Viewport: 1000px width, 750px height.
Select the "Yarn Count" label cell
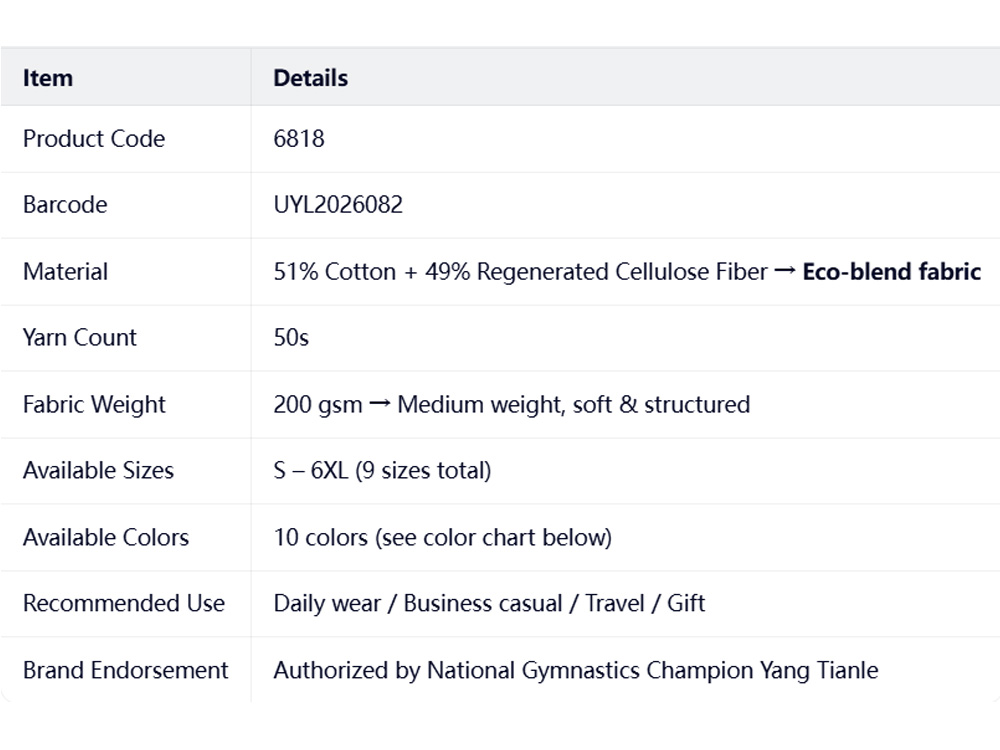point(80,338)
